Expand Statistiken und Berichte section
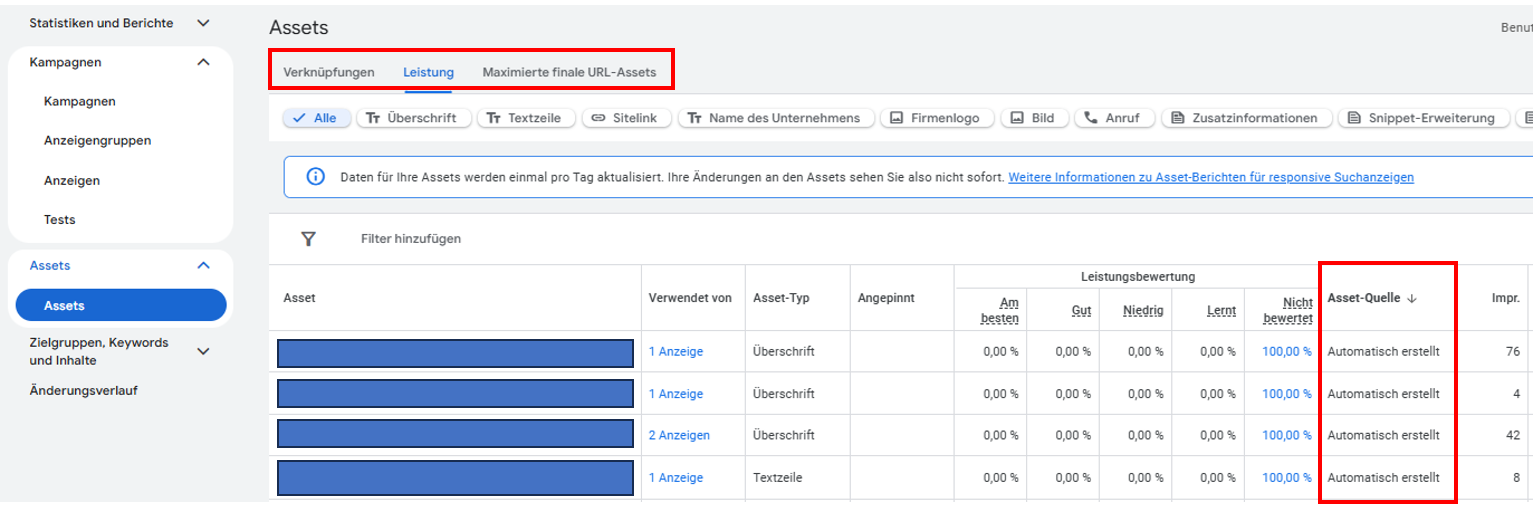Viewport: 1533px width, 507px height. [x=204, y=23]
